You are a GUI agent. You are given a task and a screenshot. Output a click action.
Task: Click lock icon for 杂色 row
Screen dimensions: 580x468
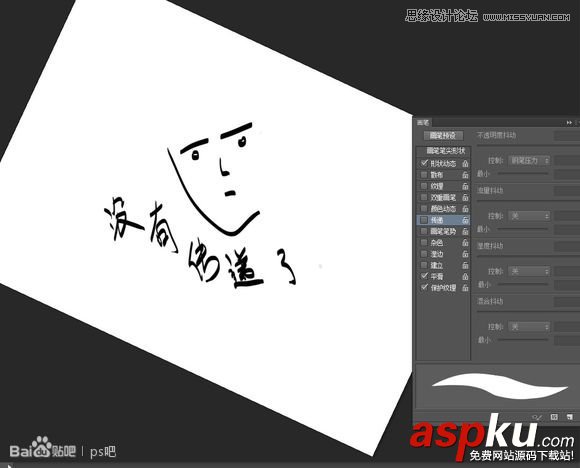coord(465,243)
